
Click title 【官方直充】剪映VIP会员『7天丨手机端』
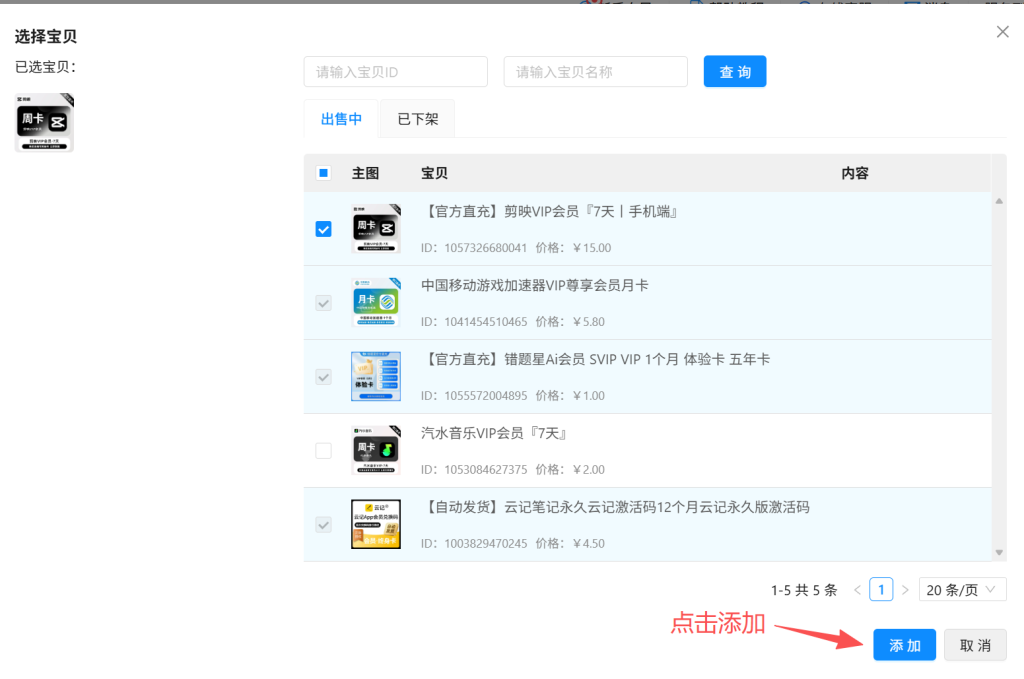[551, 212]
